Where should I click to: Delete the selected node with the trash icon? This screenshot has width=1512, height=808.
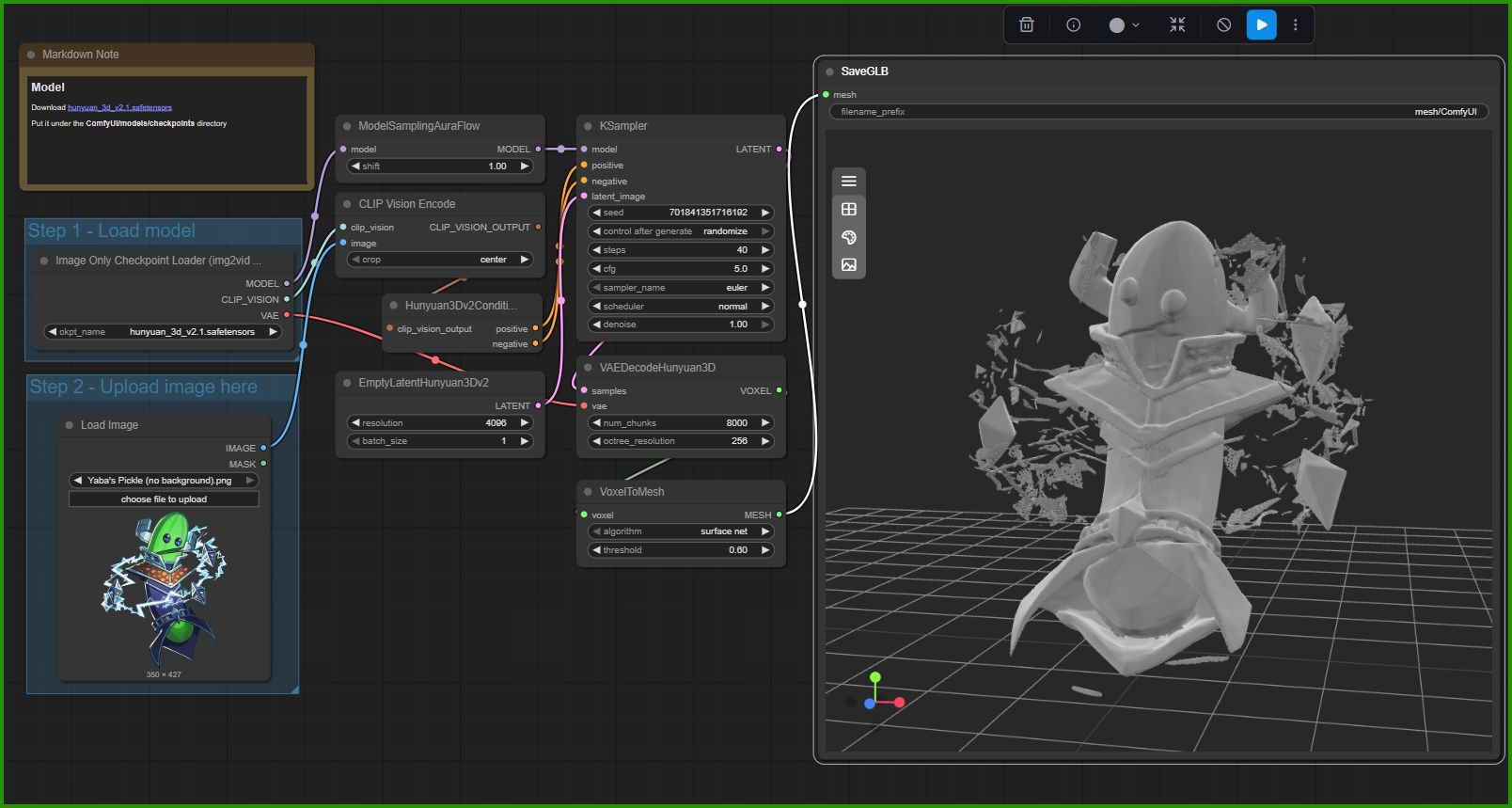(1027, 25)
